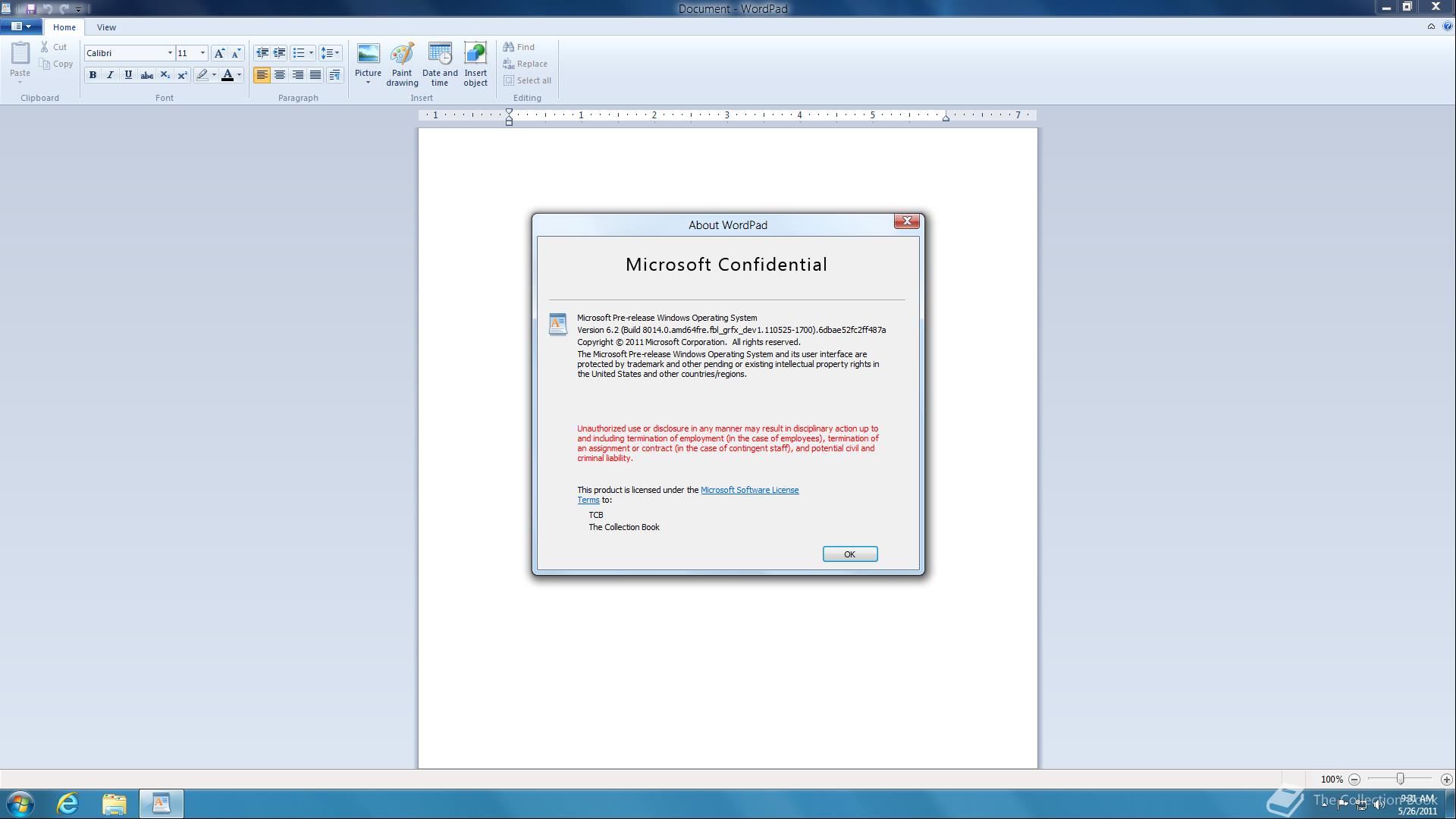The height and width of the screenshot is (819, 1456).
Task: Click the bullet list icon
Action: (299, 53)
